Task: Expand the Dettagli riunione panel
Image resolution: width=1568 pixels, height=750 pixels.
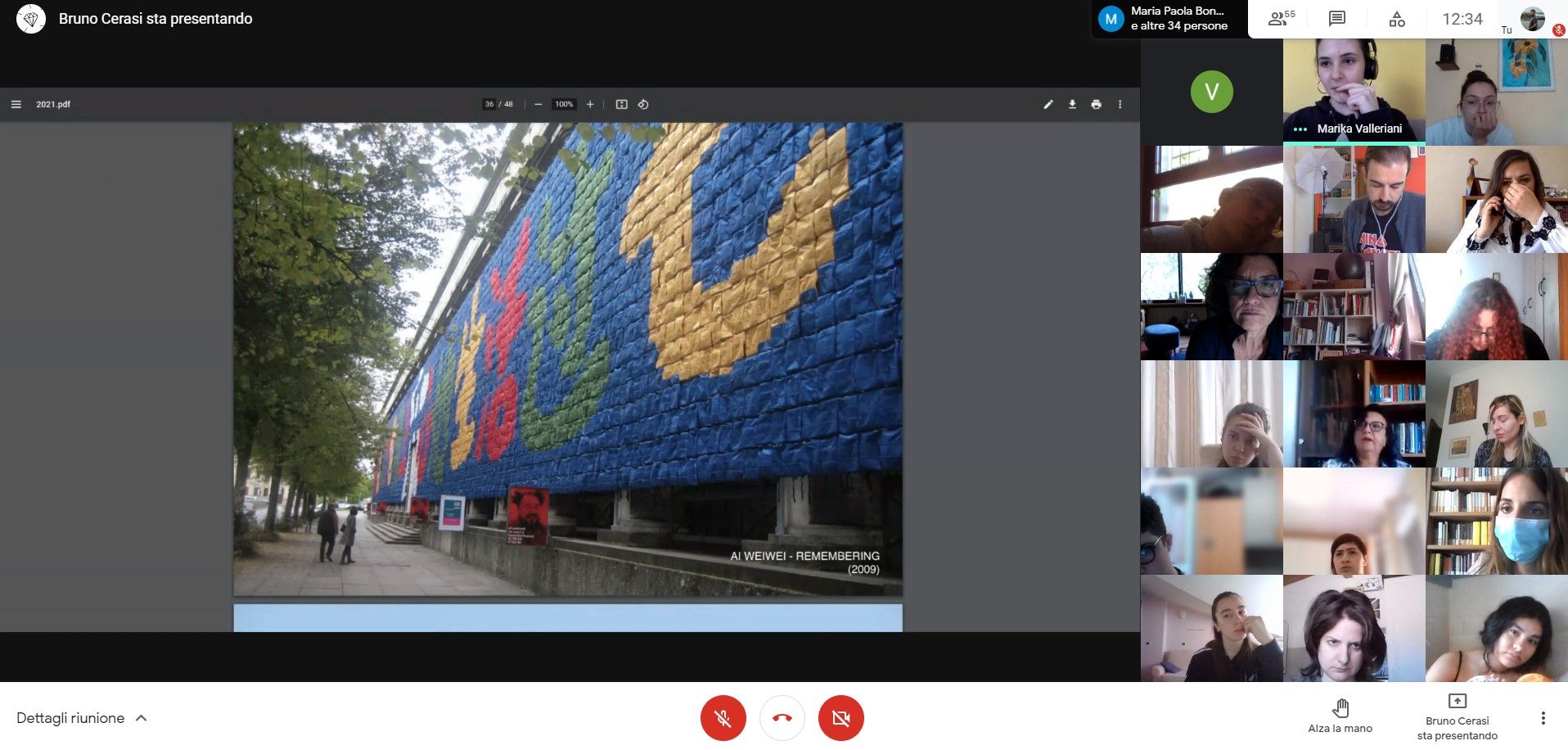Action: tap(82, 718)
